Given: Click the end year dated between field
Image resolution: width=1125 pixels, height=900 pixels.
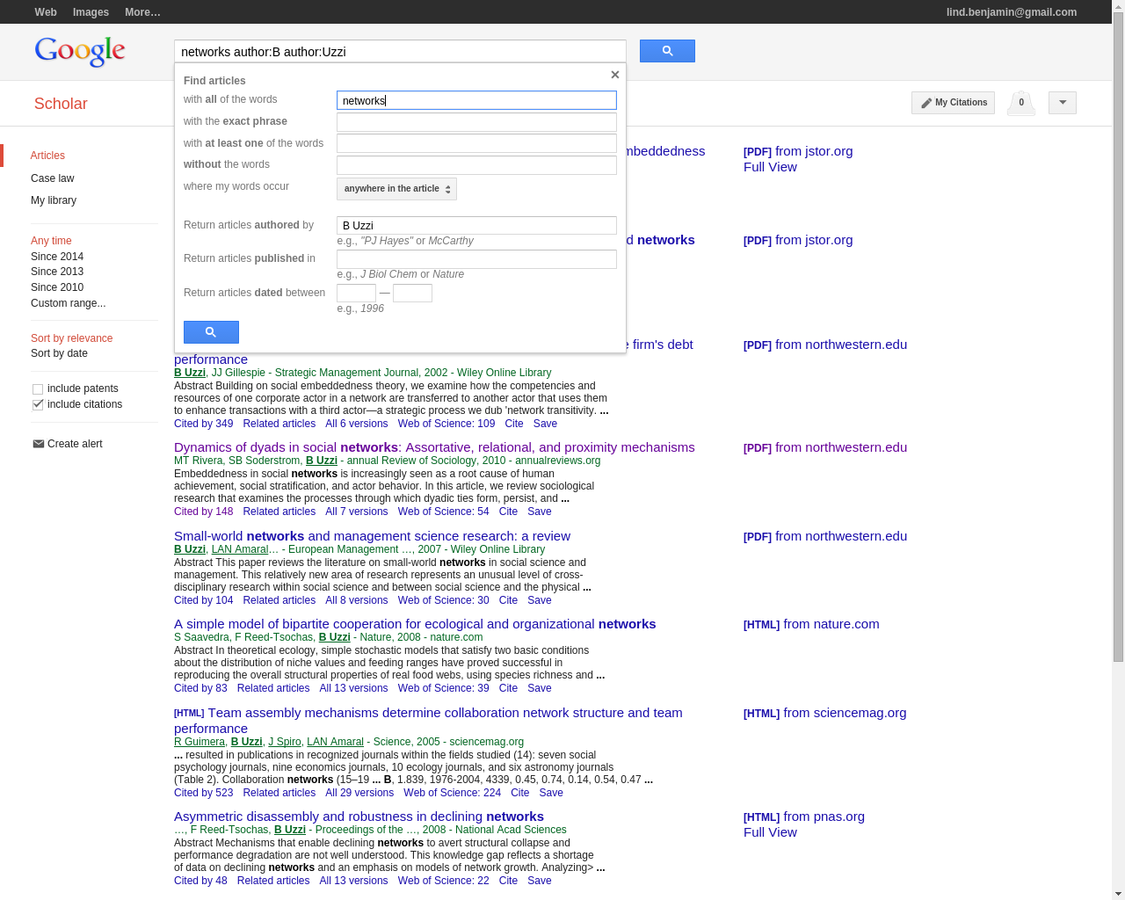Looking at the screenshot, I should click(413, 293).
